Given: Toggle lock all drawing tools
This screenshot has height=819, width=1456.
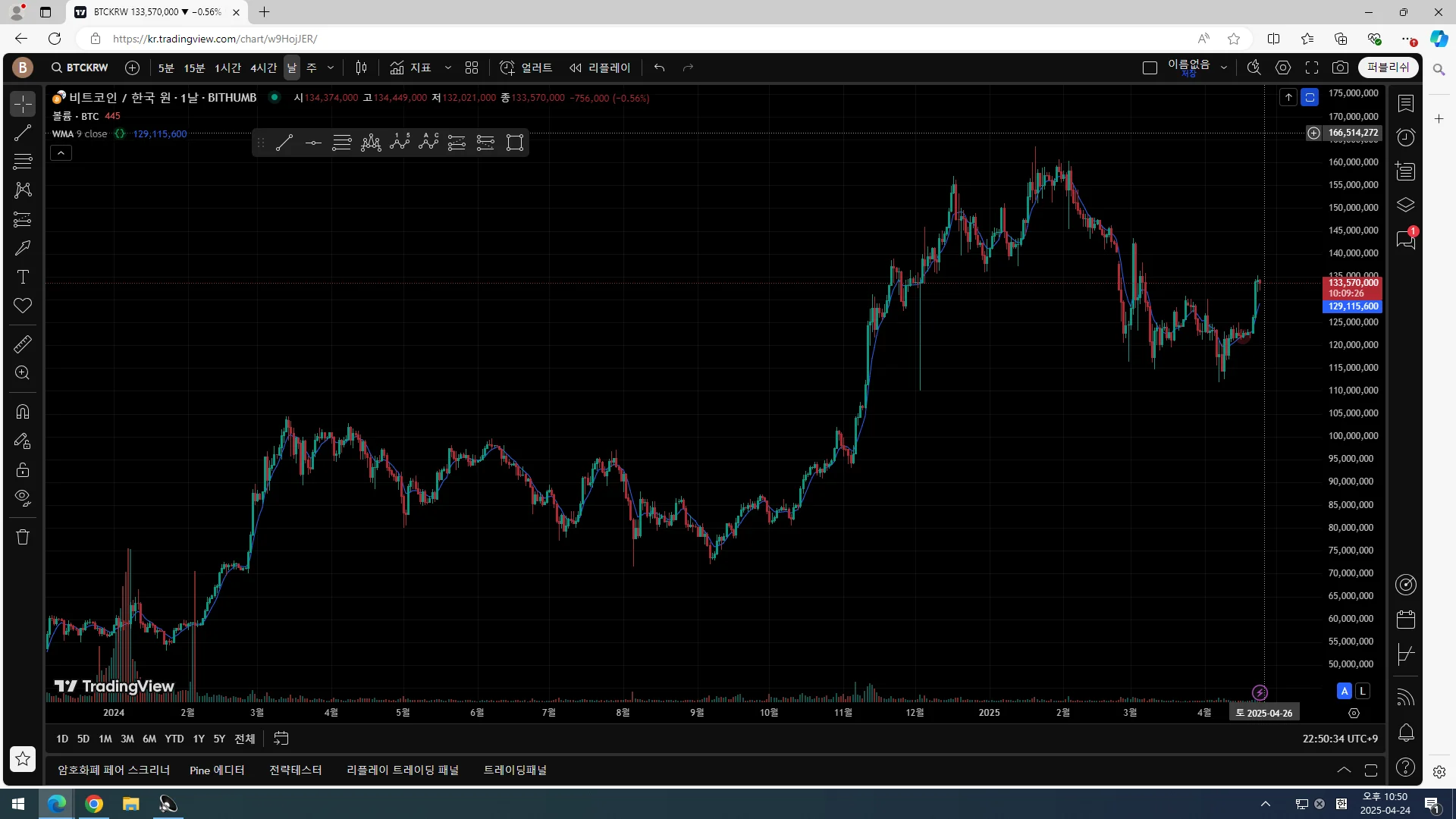Looking at the screenshot, I should 23,469.
